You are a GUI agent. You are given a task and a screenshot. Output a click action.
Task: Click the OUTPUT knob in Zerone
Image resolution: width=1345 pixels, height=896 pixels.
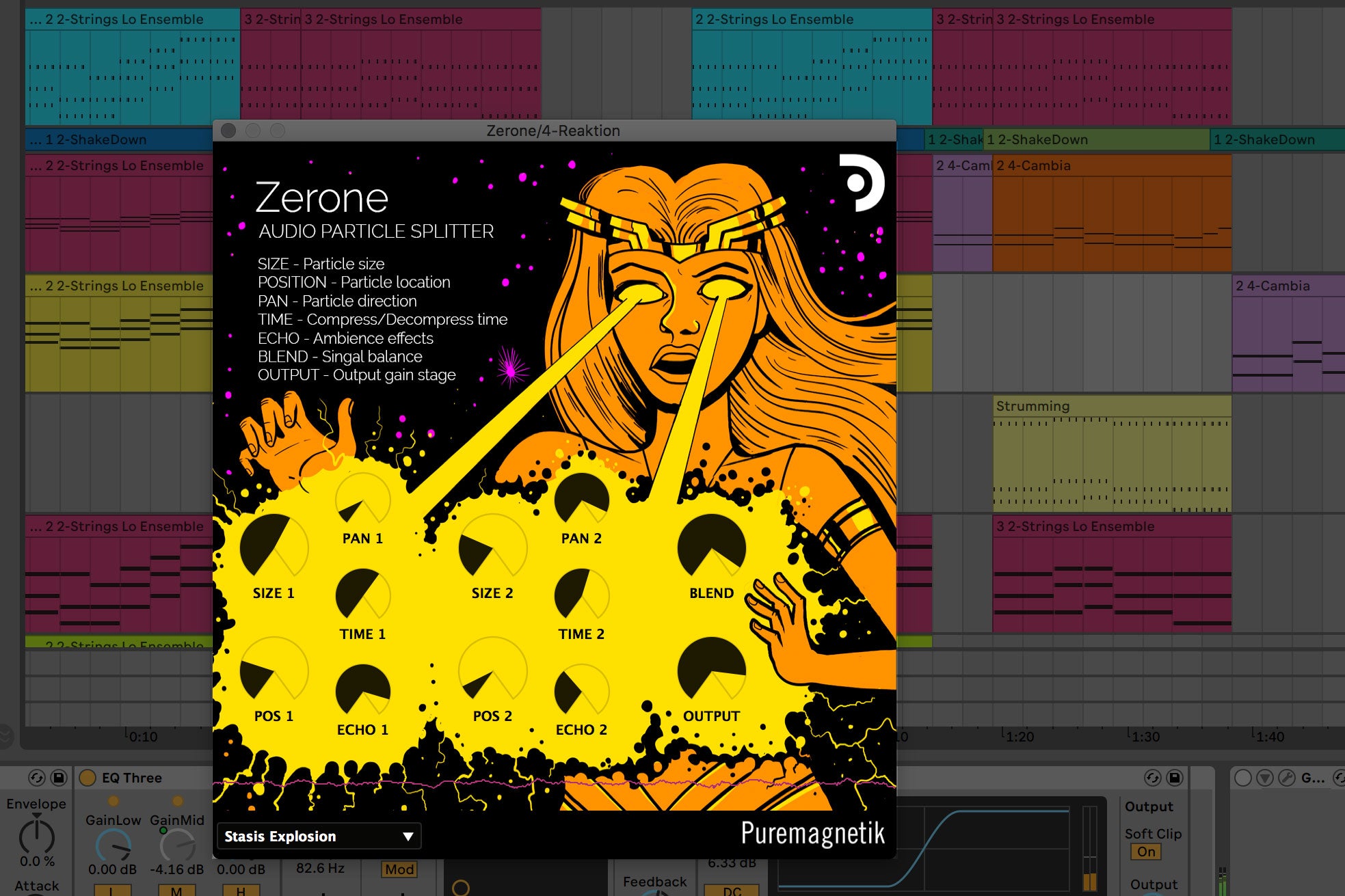pos(711,671)
